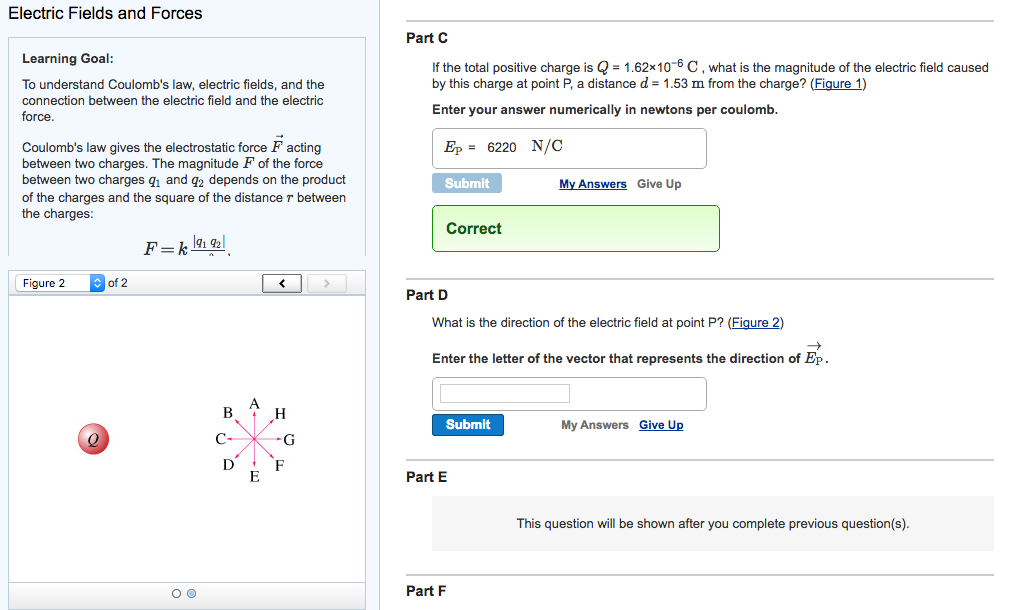This screenshot has width=1011, height=610.
Task: Click the Part C answer field showing 6220
Action: pyautogui.click(x=569, y=147)
